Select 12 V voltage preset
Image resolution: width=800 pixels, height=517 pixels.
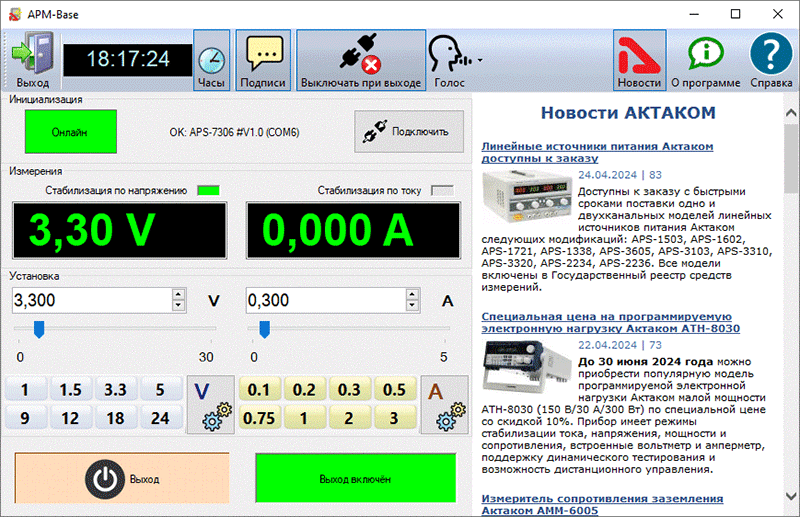tap(70, 418)
